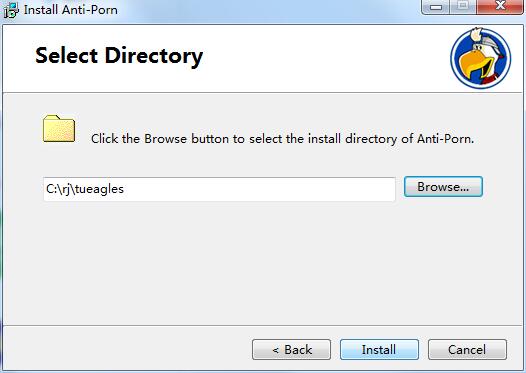This screenshot has height=373, width=526.
Task: Click the blank space left of the Back button
Action: tap(127, 350)
